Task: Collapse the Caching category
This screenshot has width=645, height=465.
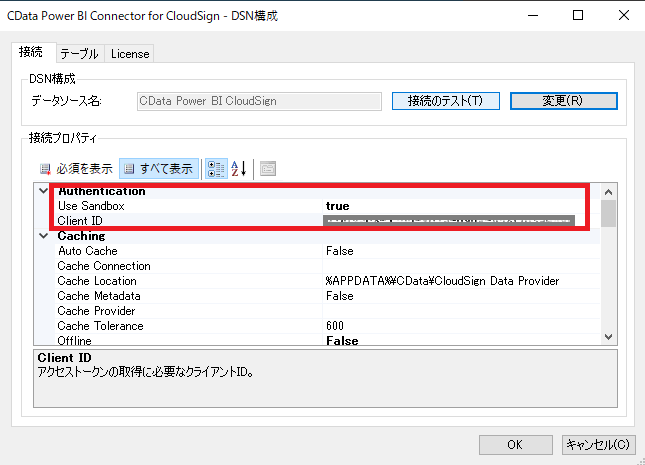Action: pyautogui.click(x=43, y=236)
